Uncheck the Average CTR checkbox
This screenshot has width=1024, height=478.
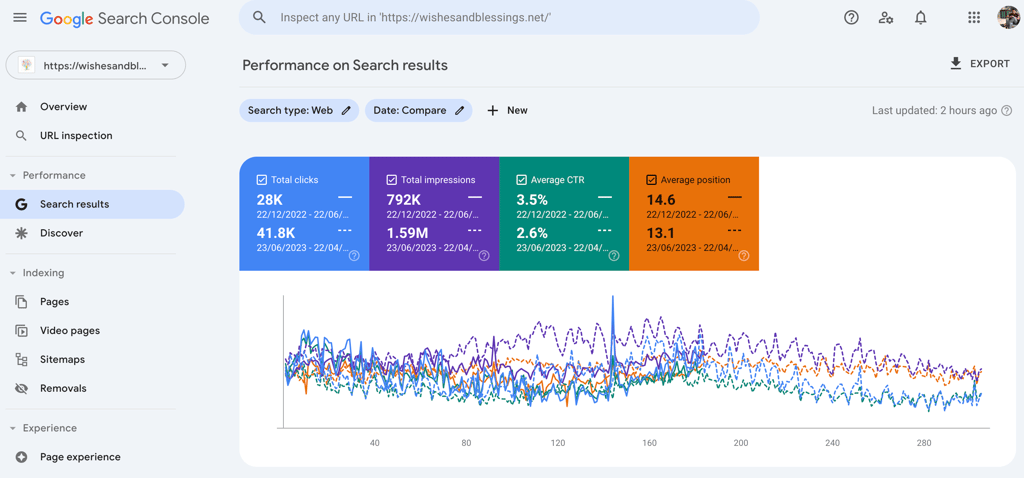522,180
